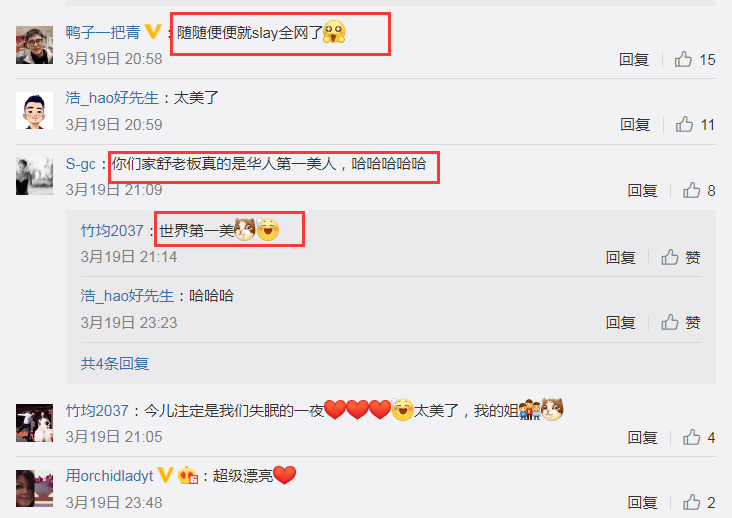Reply to S-gc's comment from 21:09
Viewport: 732px width, 518px height.
(x=642, y=190)
